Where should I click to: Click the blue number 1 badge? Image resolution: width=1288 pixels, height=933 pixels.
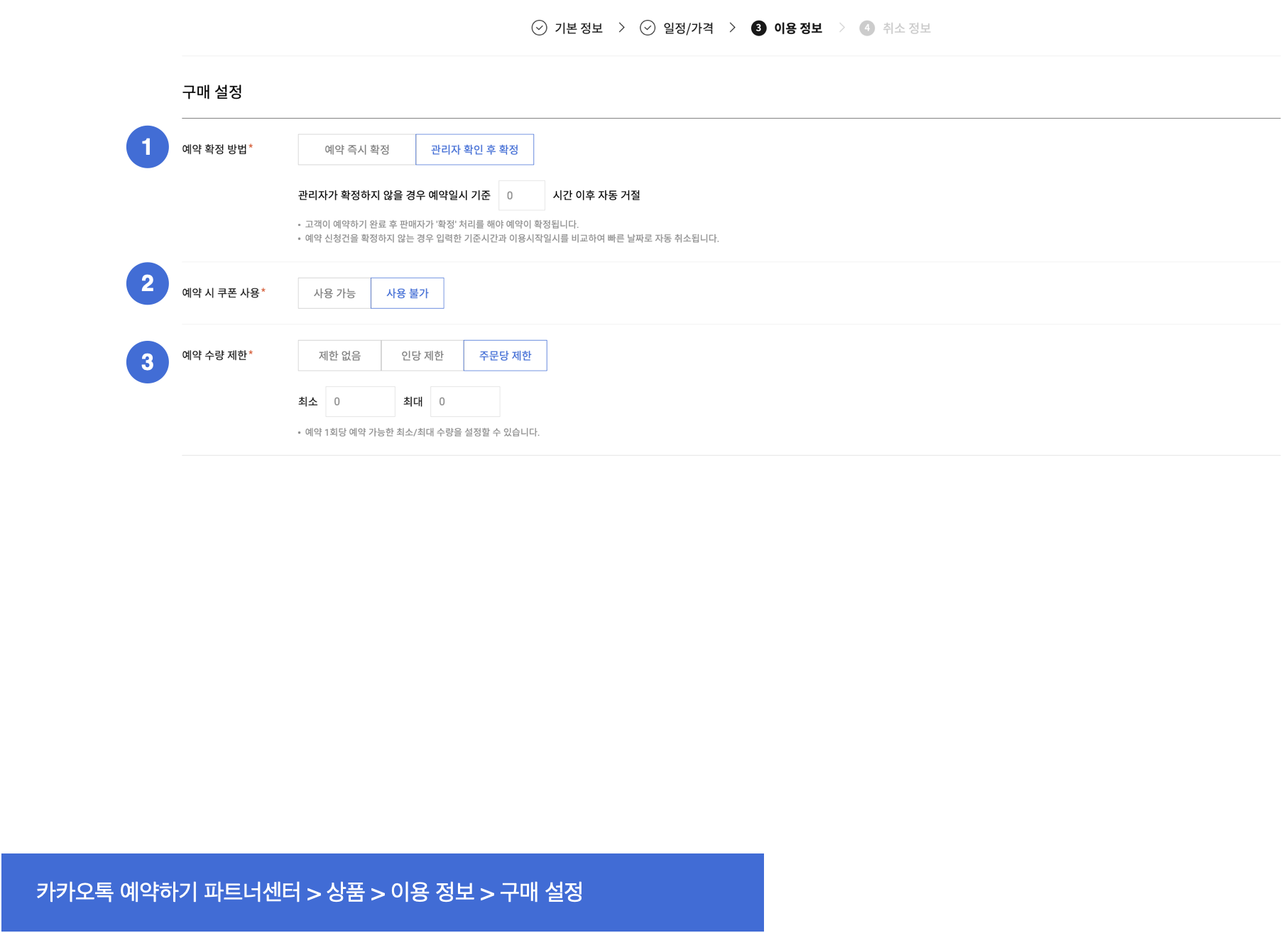147,147
